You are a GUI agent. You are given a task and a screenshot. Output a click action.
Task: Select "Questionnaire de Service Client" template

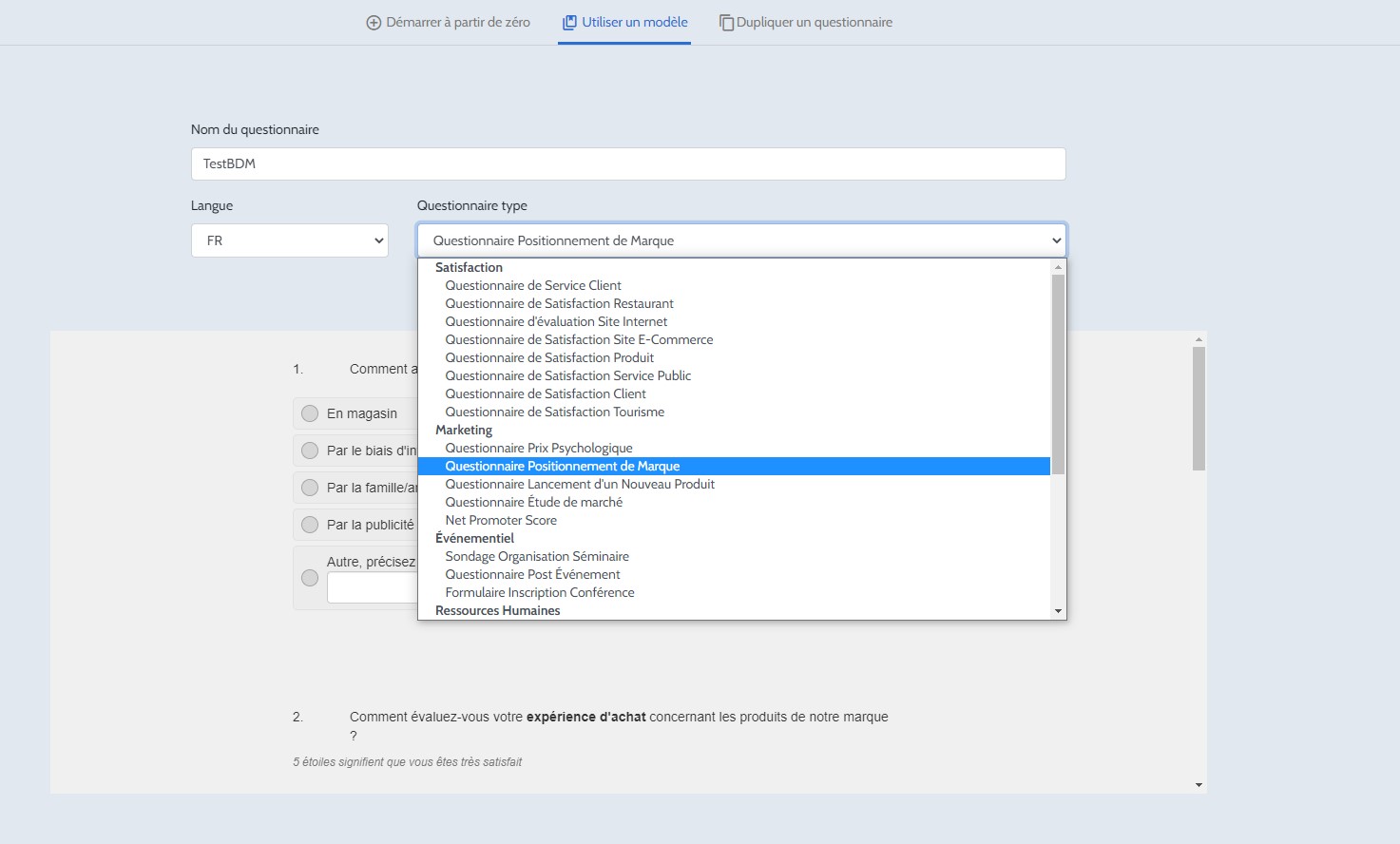(x=533, y=285)
